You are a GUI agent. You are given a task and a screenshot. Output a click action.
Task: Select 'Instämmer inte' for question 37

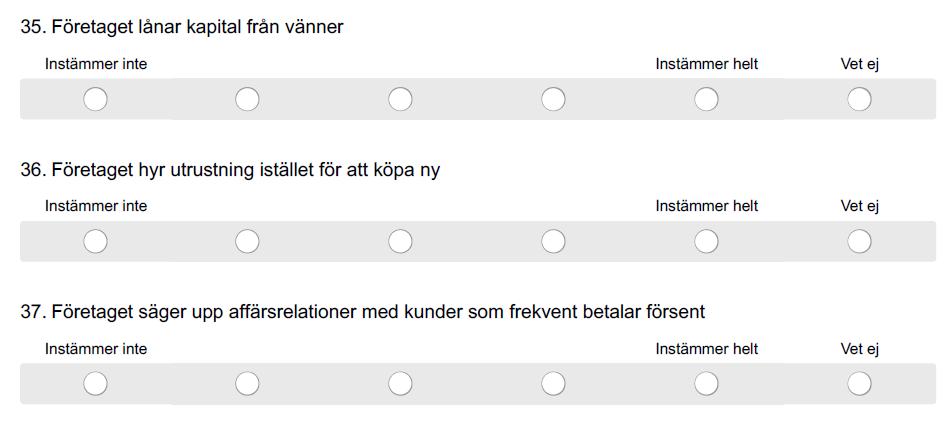tap(96, 384)
